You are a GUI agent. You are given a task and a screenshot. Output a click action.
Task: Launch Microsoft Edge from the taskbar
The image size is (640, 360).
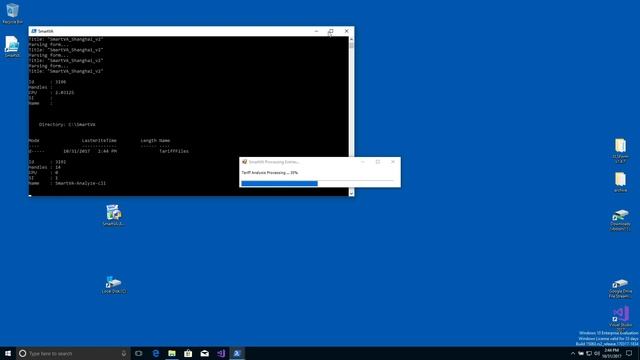coord(156,353)
